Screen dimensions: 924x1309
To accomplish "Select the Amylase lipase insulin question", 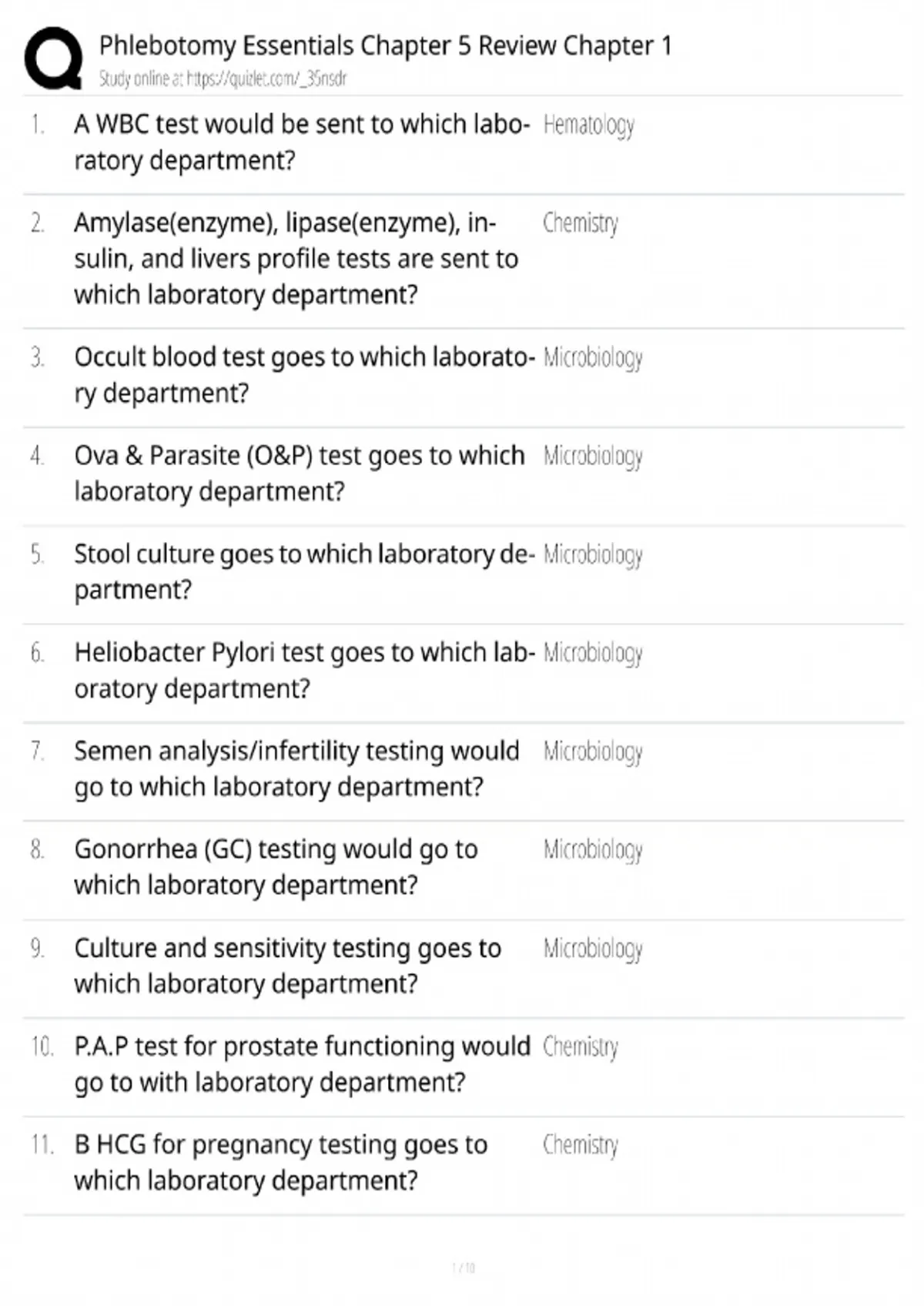I will (x=296, y=259).
